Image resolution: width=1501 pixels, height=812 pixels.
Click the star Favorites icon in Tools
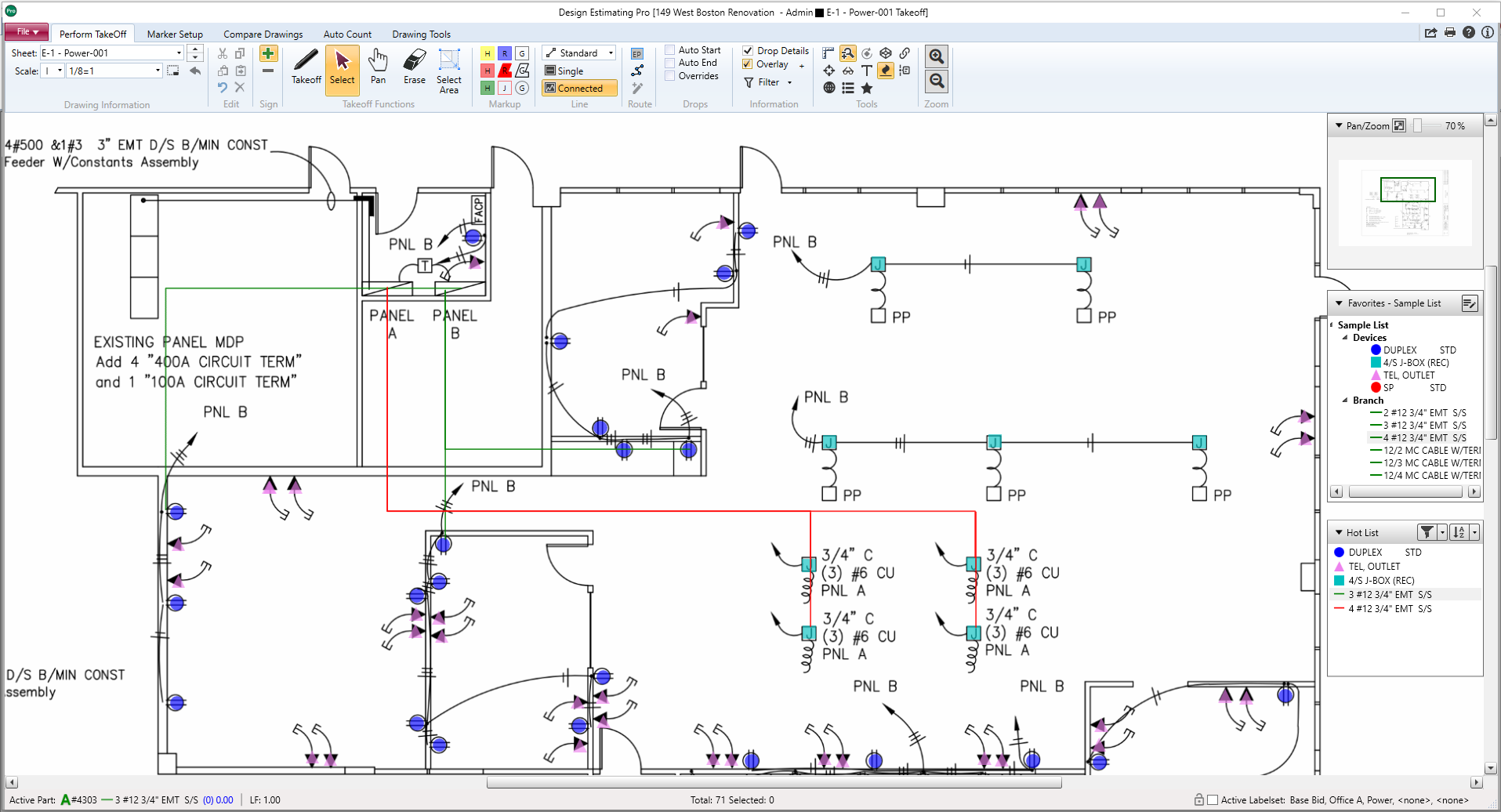[x=866, y=88]
